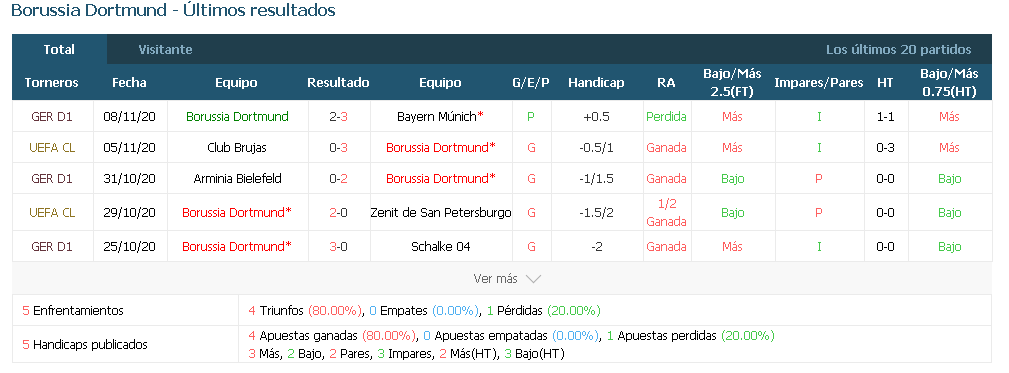Viewport: 1009px width, 373px height.
Task: Expand the Ver más chevron arrow
Action: (533, 279)
